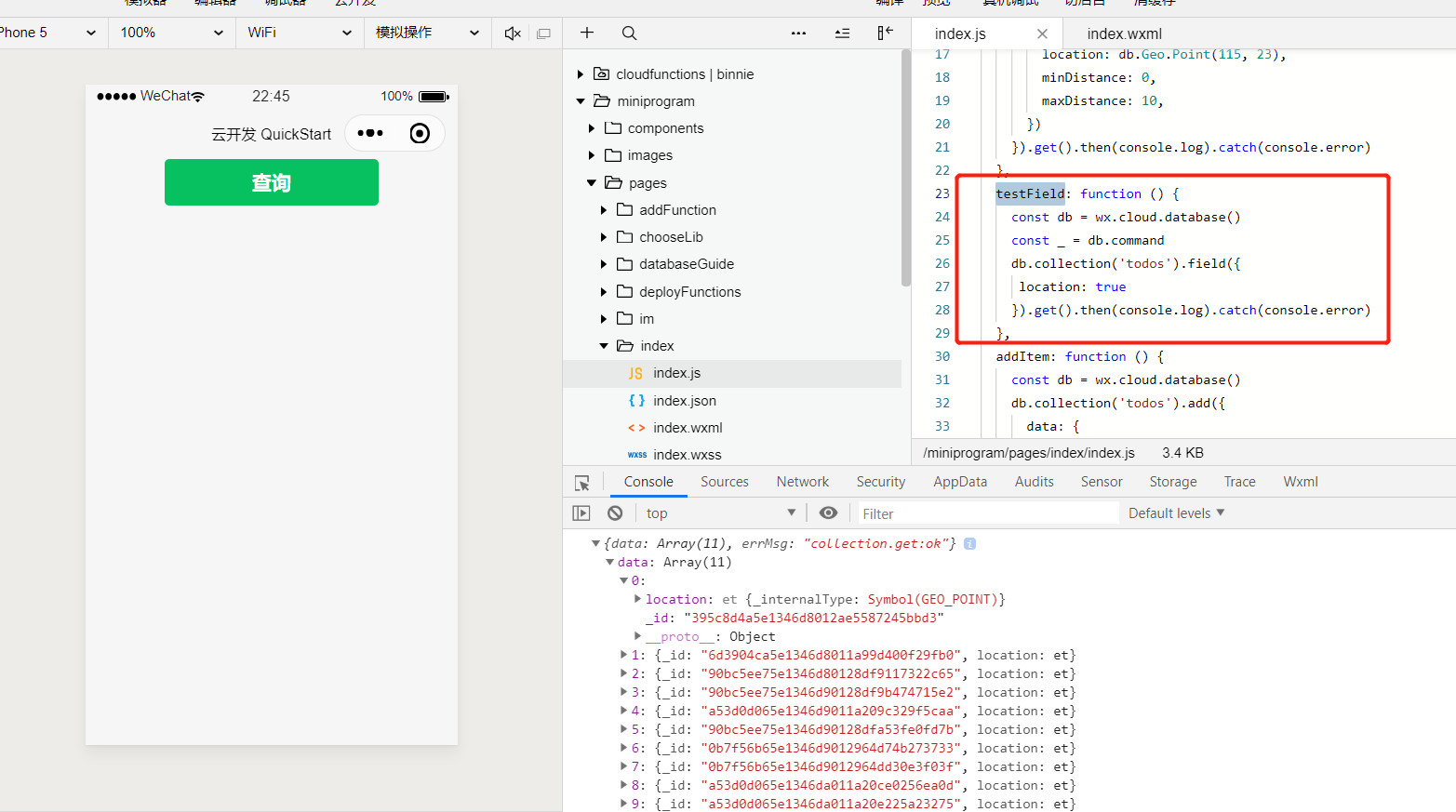Select the inspect element picker icon
This screenshot has height=812, width=1456.
[582, 483]
